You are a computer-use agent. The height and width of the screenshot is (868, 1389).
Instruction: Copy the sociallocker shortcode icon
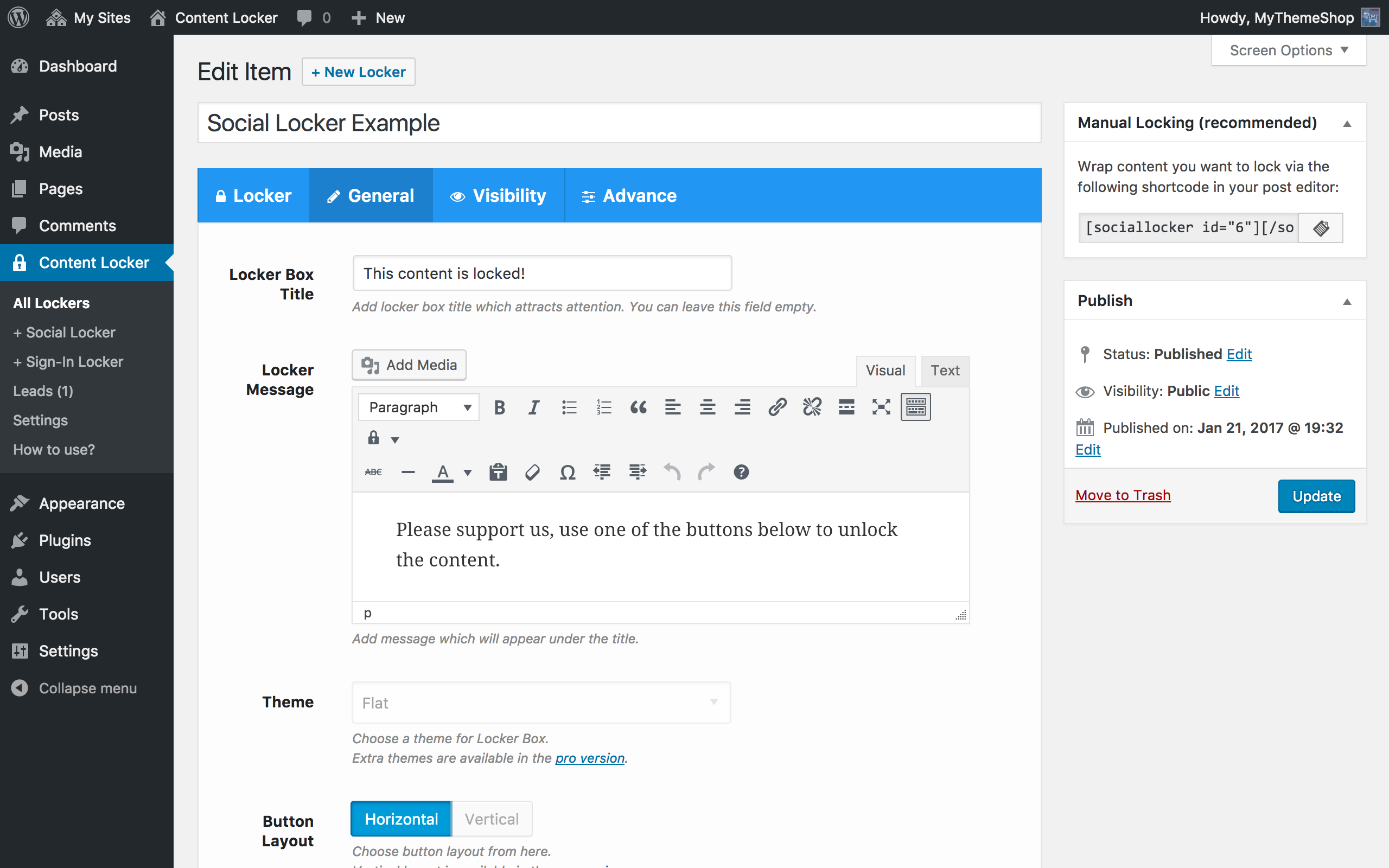(x=1321, y=228)
